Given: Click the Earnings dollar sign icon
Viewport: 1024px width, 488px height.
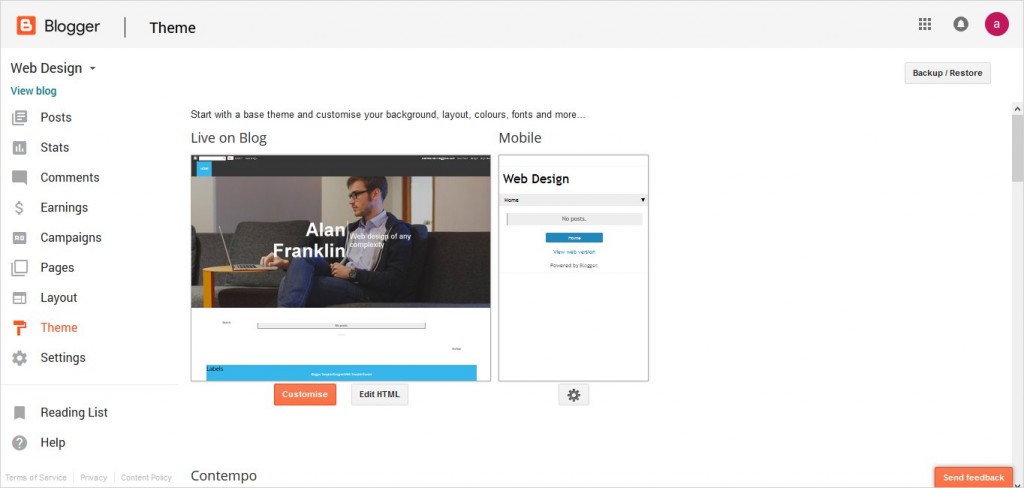Looking at the screenshot, I should (20, 208).
